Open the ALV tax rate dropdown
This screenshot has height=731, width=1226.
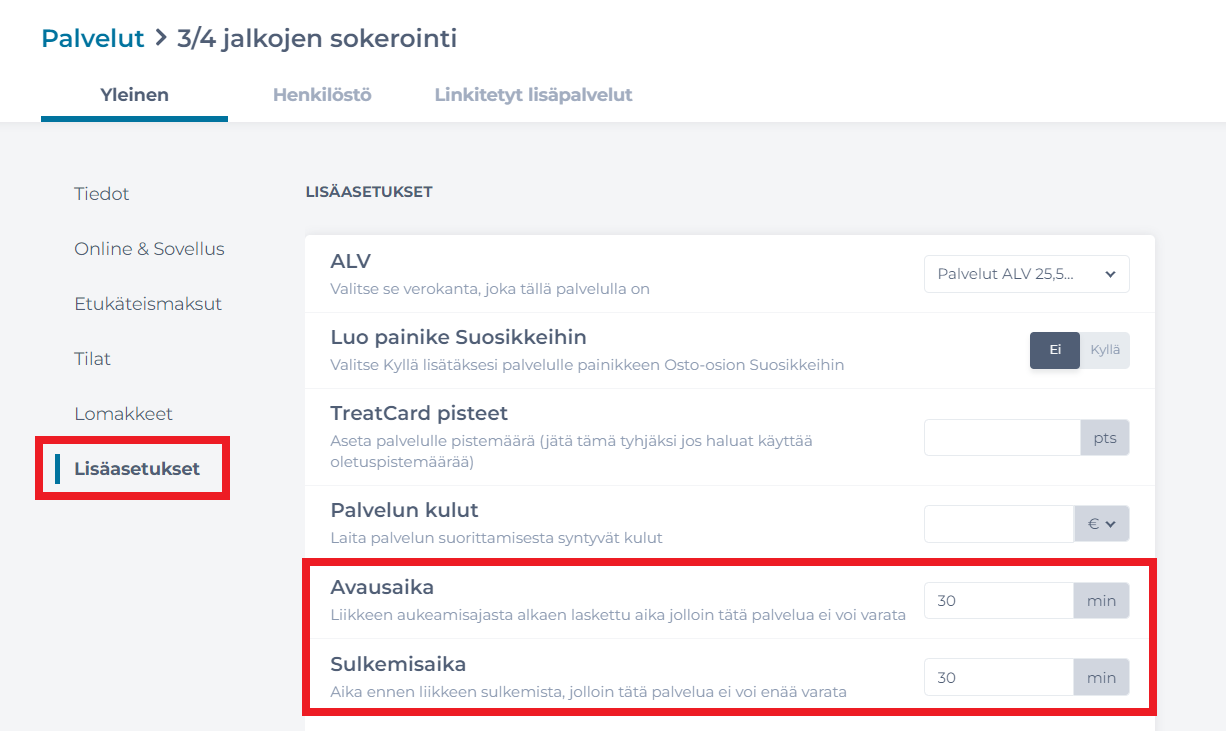[1026, 273]
